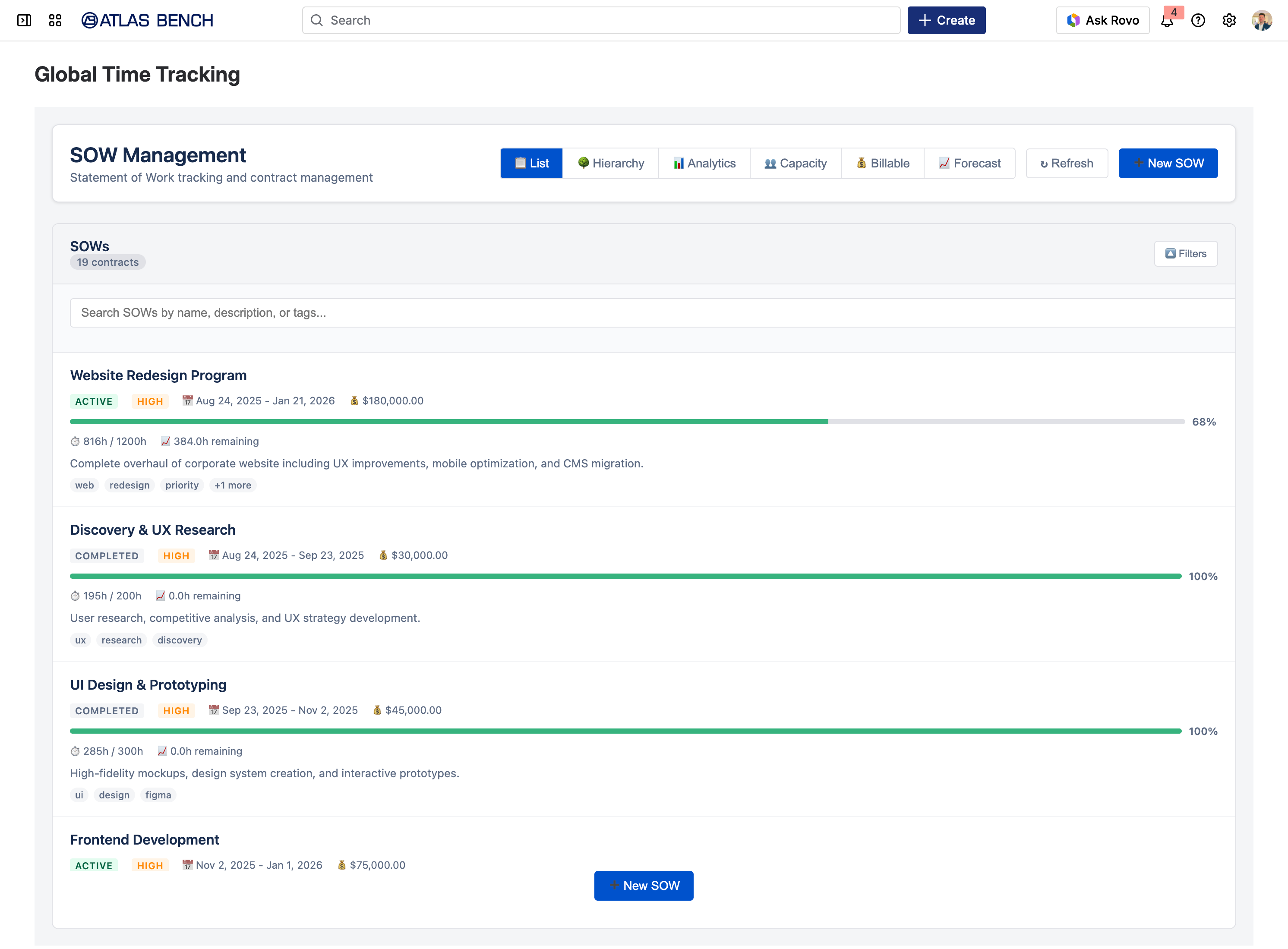1288x949 pixels.
Task: Open the user profile avatar
Action: [x=1262, y=21]
